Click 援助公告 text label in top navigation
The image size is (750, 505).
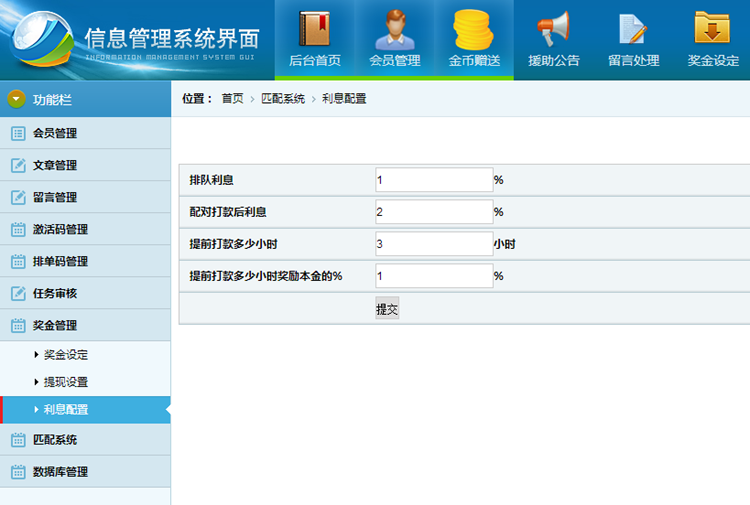553,60
